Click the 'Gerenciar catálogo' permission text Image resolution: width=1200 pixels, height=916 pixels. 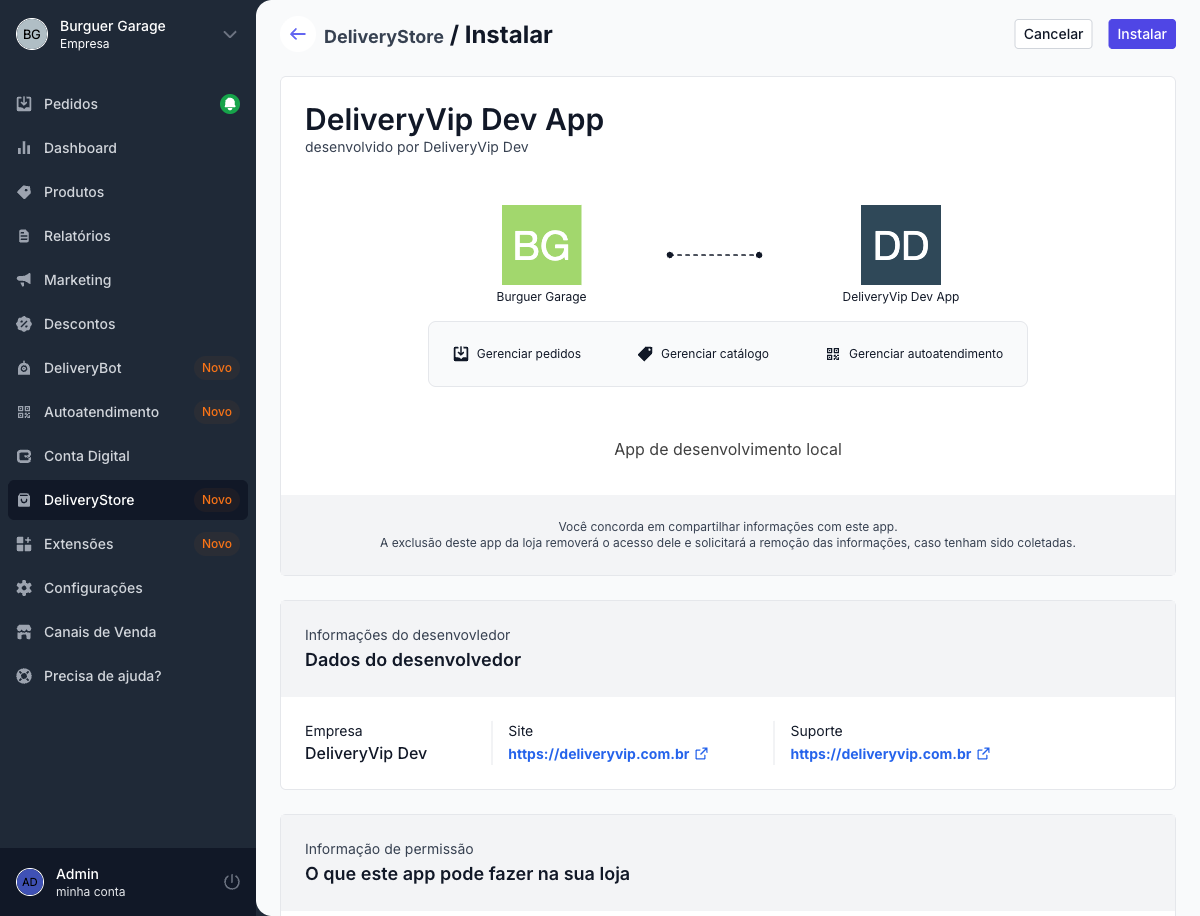tap(715, 354)
